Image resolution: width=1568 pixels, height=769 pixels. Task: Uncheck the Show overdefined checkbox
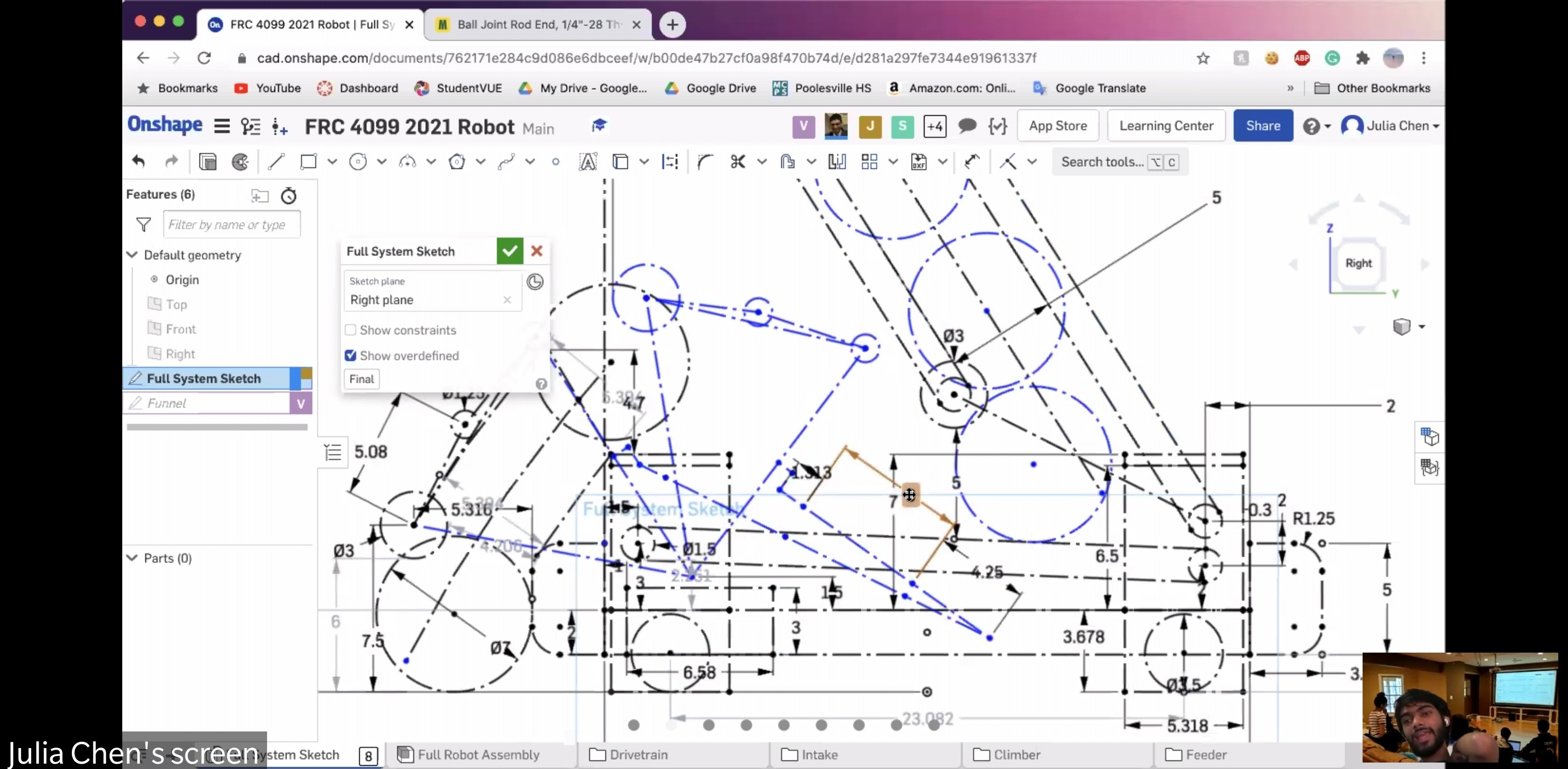click(350, 356)
